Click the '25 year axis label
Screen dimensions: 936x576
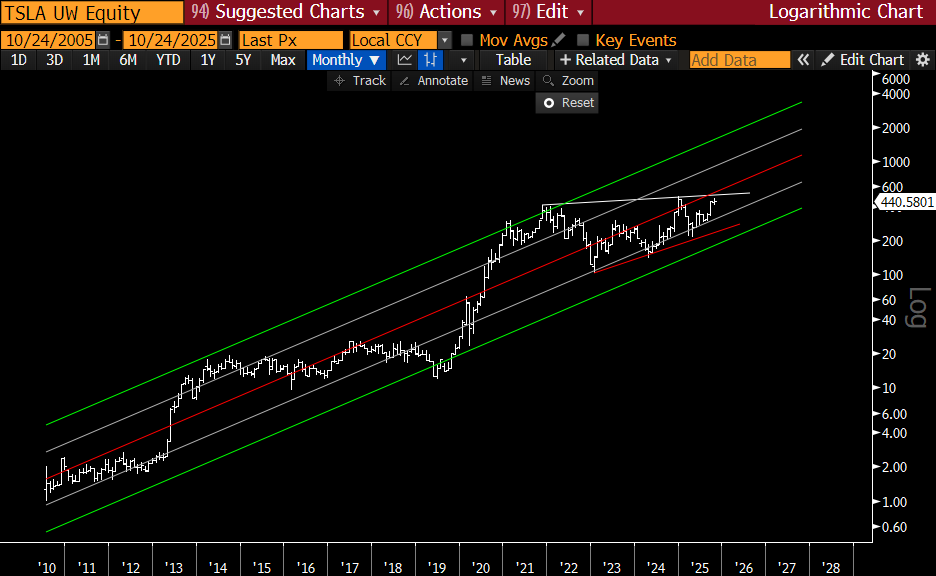tap(699, 568)
